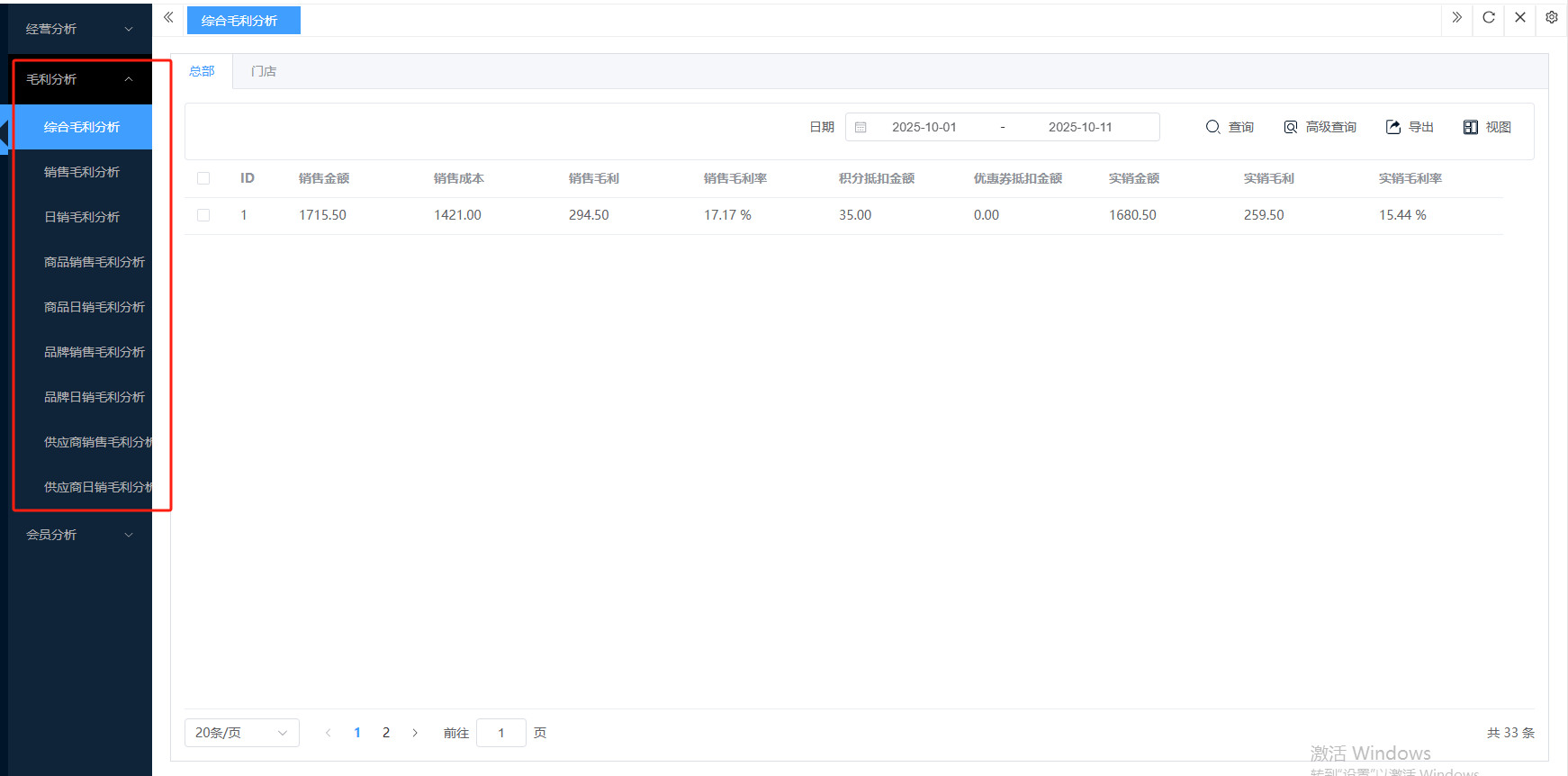The image size is (1568, 776).
Task: Open the view (视图) layout icon
Action: point(1471,127)
